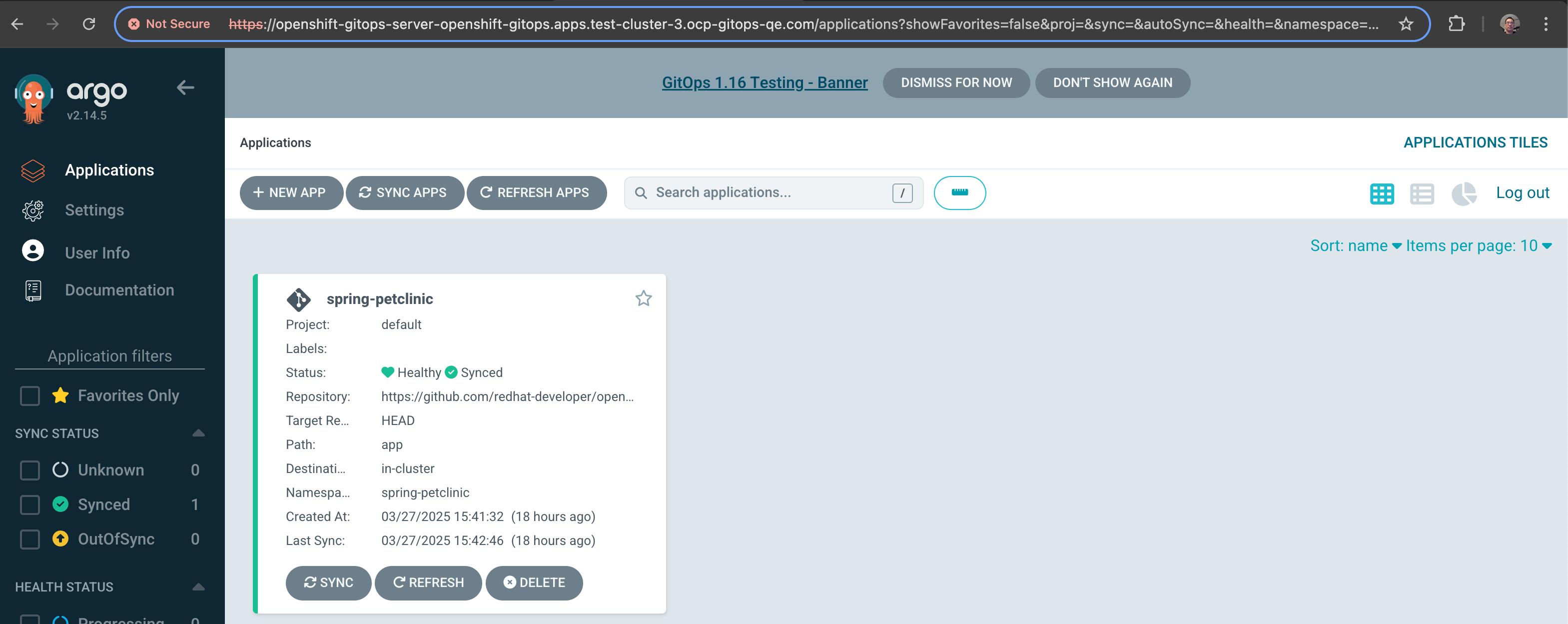
Task: Open Settings in the sidebar
Action: click(x=94, y=210)
